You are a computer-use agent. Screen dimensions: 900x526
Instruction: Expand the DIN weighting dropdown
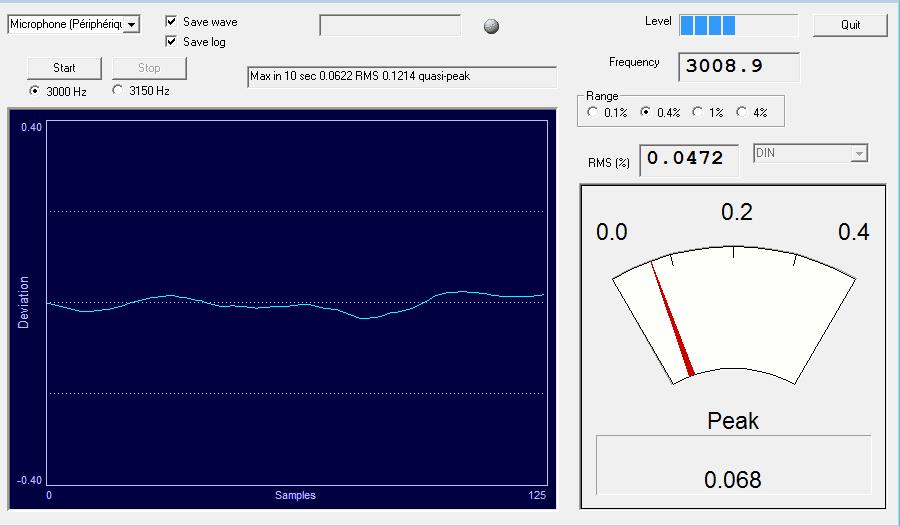(858, 154)
